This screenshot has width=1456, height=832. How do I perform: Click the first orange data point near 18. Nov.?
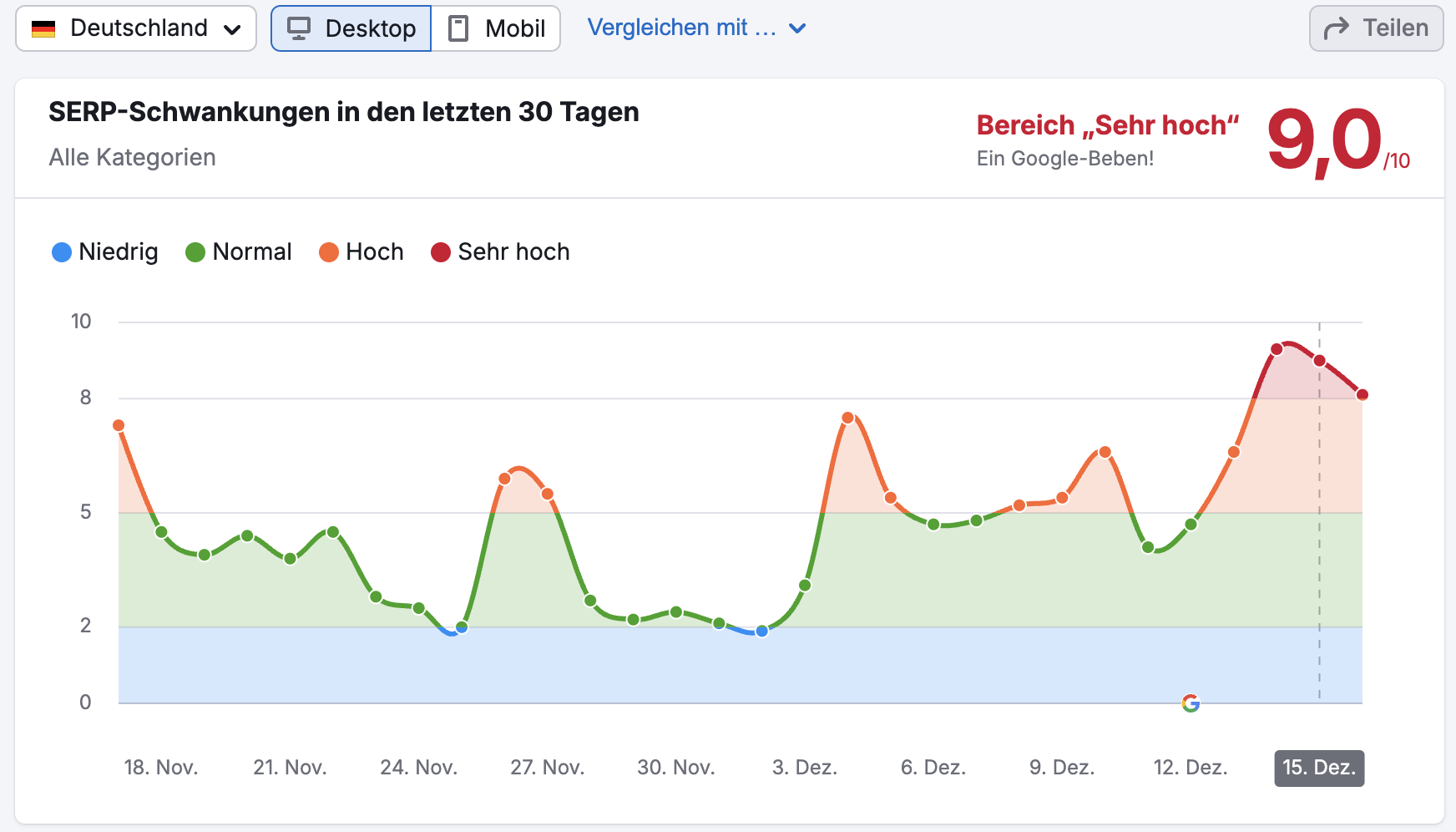pyautogui.click(x=118, y=425)
